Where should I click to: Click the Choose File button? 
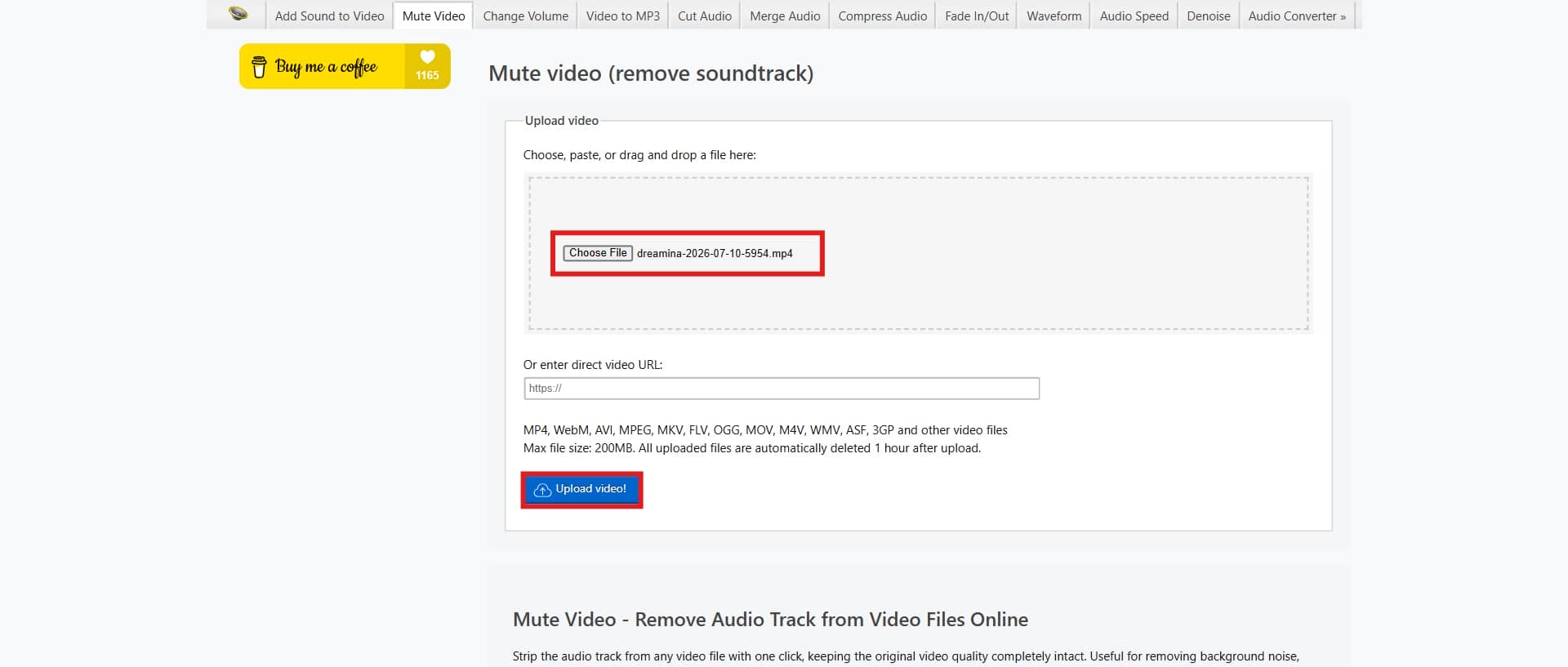(598, 253)
